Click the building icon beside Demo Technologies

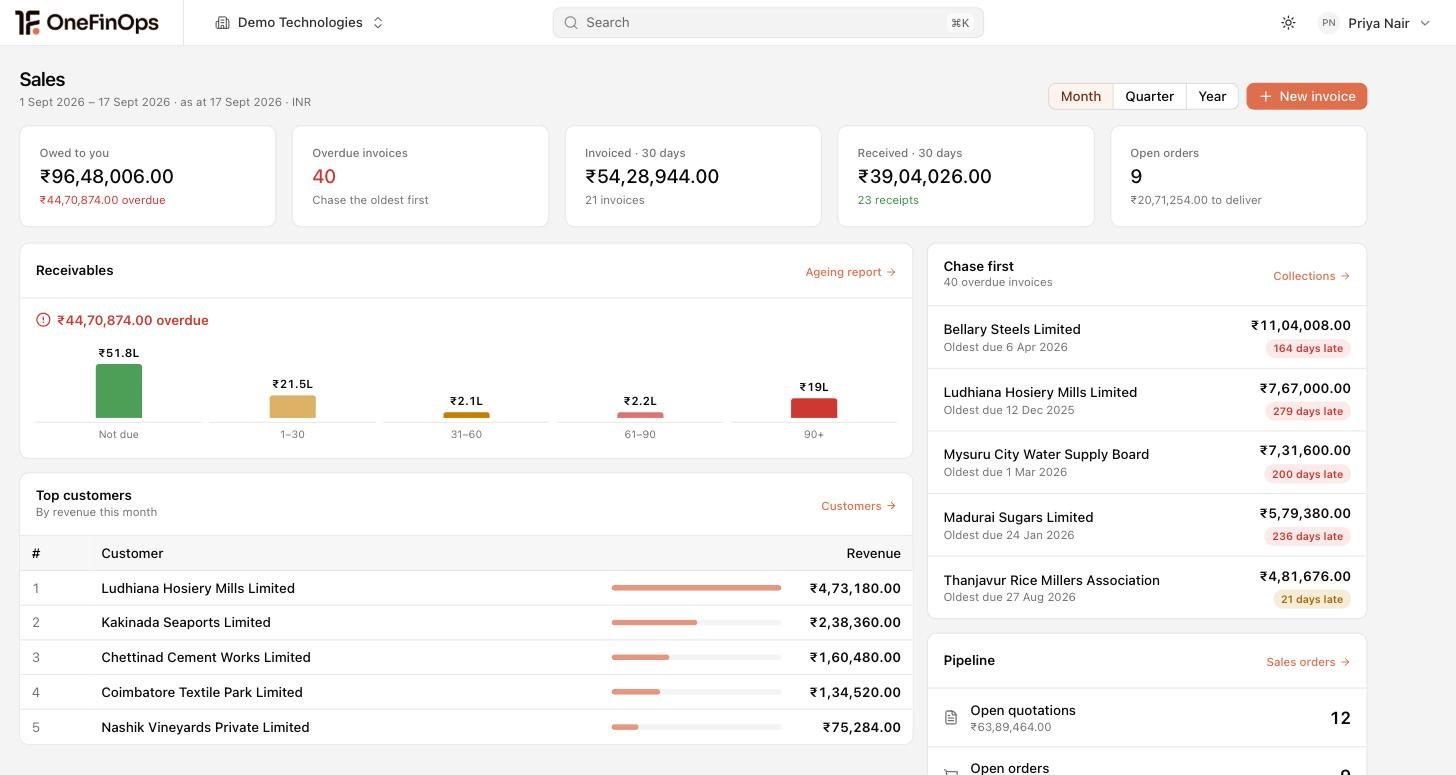pyautogui.click(x=222, y=23)
